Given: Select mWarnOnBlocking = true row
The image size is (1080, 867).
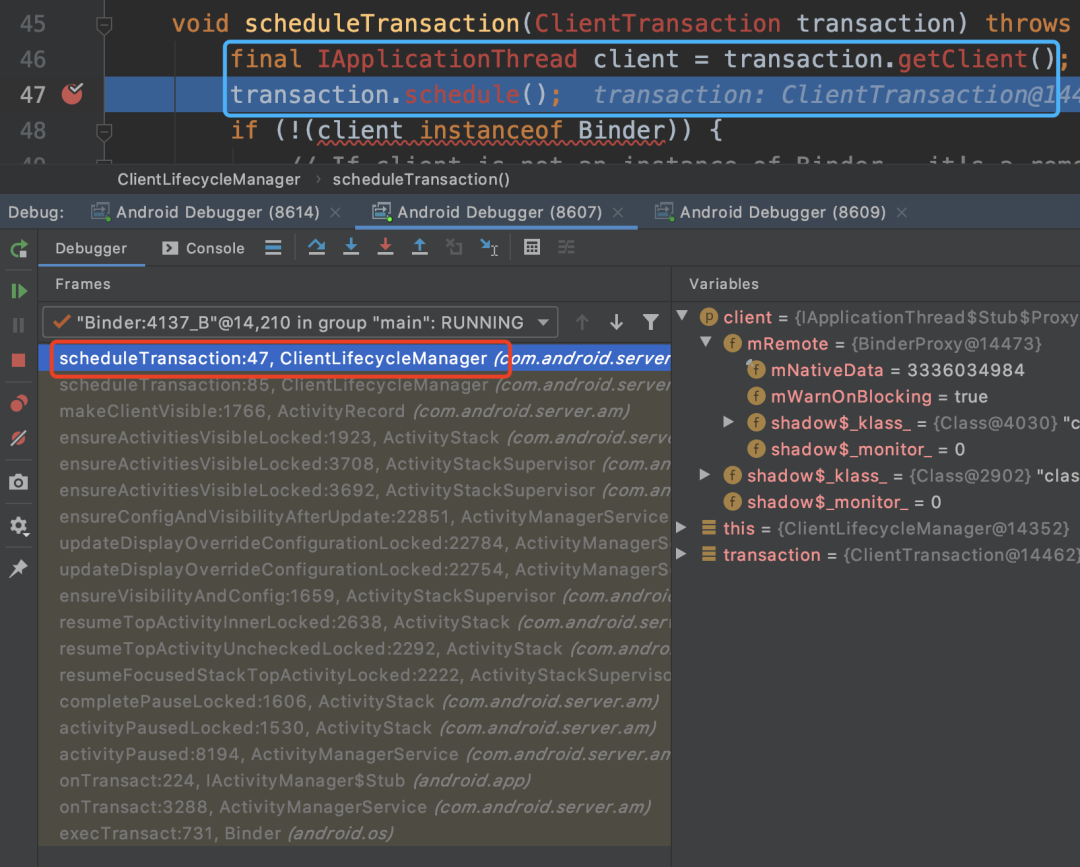Looking at the screenshot, I should coord(868,397).
